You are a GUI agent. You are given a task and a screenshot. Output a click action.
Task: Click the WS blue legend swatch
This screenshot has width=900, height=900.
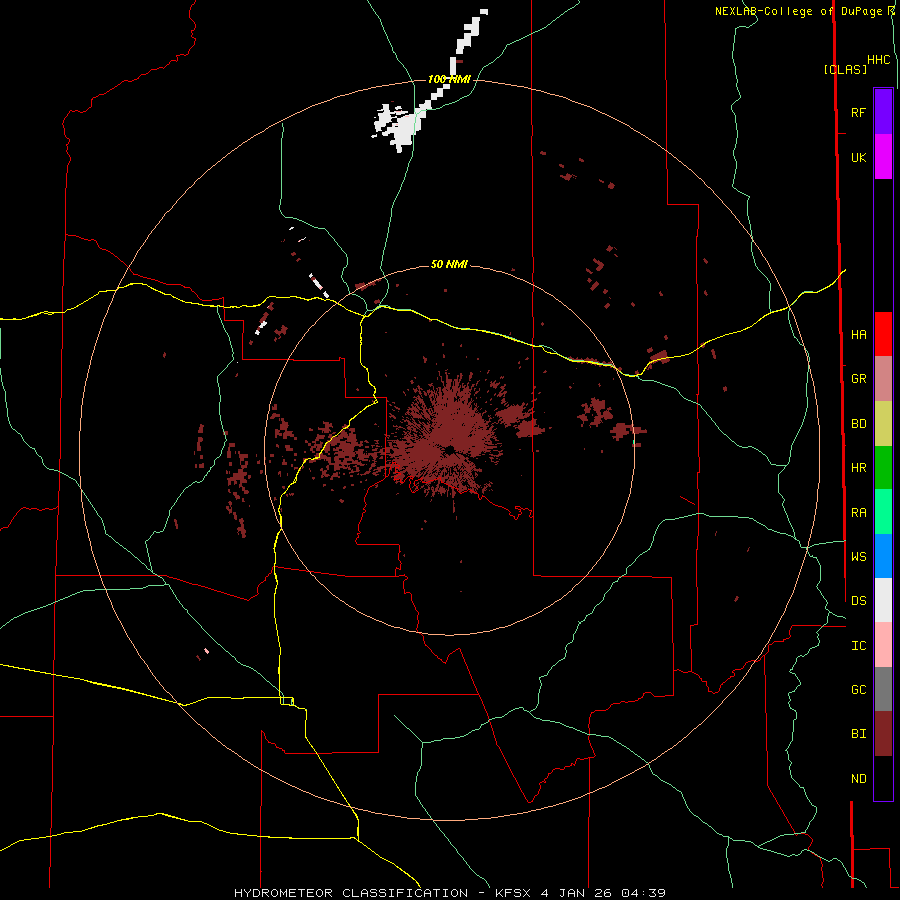click(883, 556)
